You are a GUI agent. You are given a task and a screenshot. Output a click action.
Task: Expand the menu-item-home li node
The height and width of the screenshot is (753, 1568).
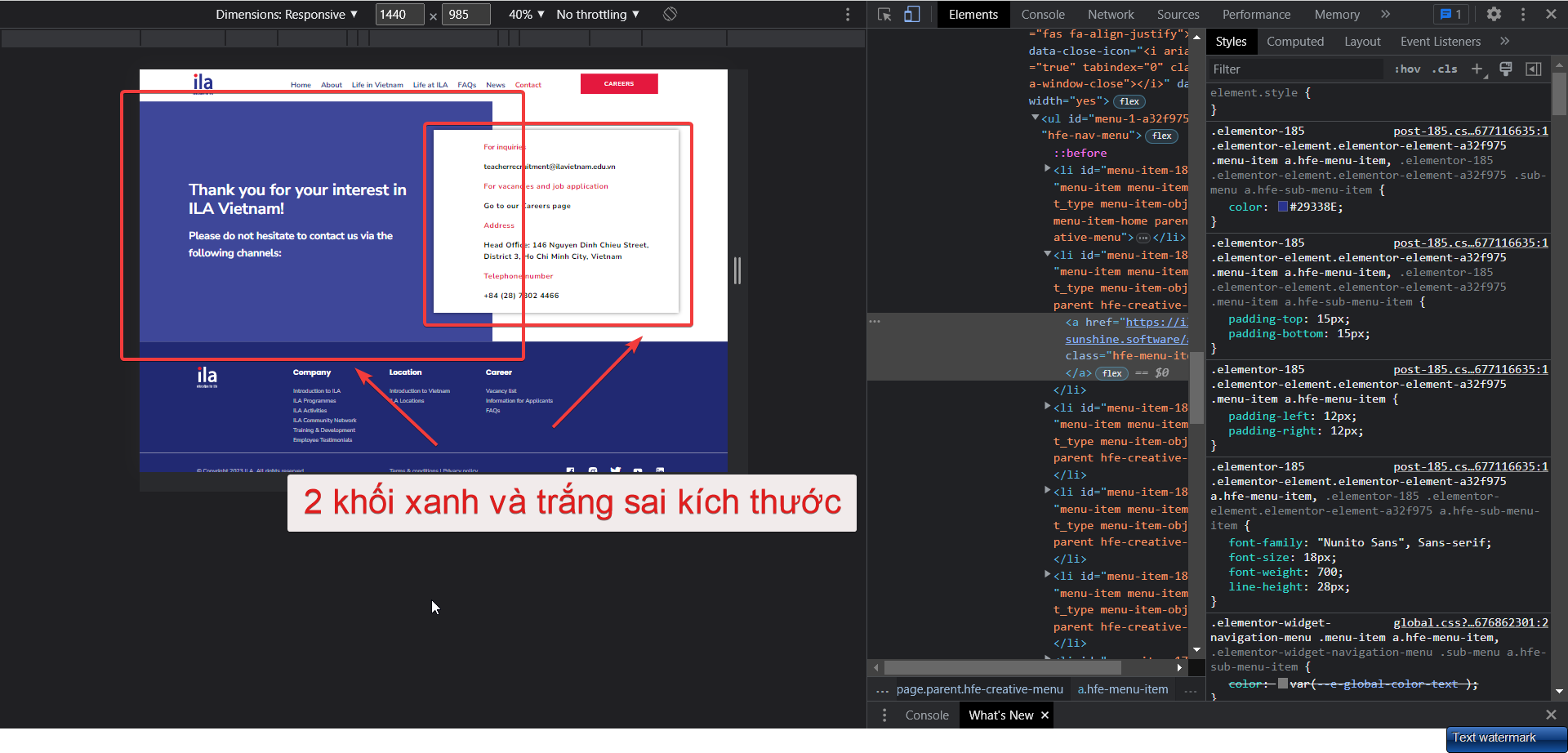pos(1047,169)
